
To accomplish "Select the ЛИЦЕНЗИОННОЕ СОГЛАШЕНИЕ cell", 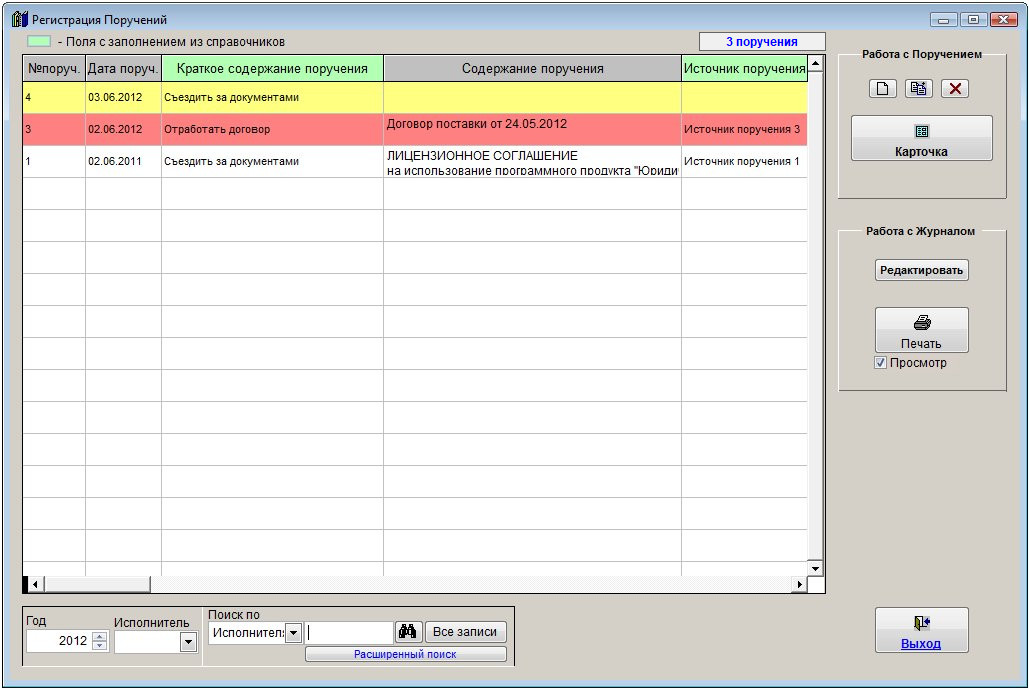I will tap(532, 161).
